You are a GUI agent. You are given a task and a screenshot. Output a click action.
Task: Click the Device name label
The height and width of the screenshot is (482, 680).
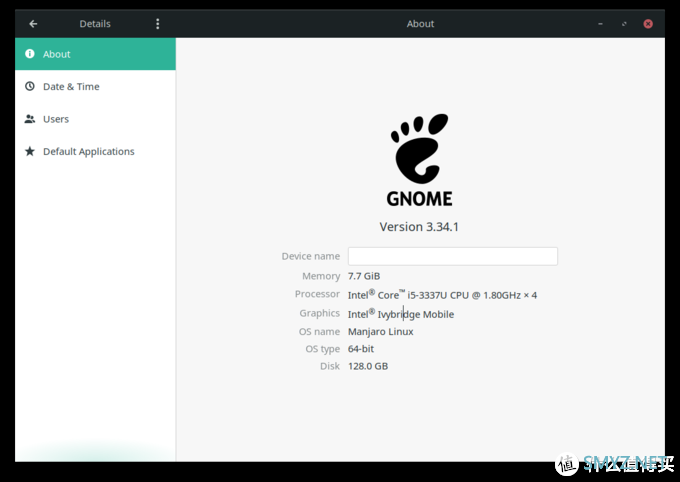pos(311,256)
